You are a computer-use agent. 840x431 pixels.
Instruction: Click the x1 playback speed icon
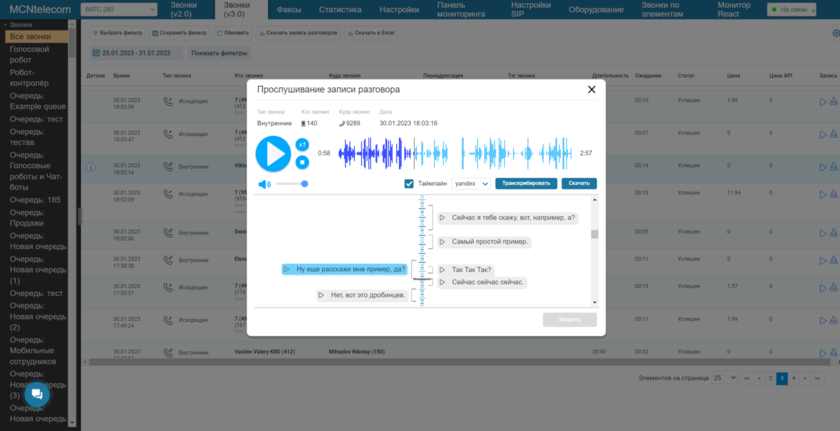coord(302,145)
